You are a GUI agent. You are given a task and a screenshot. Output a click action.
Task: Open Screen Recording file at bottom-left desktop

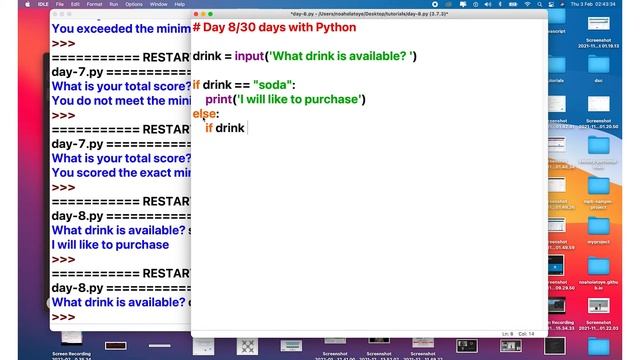pos(71,346)
